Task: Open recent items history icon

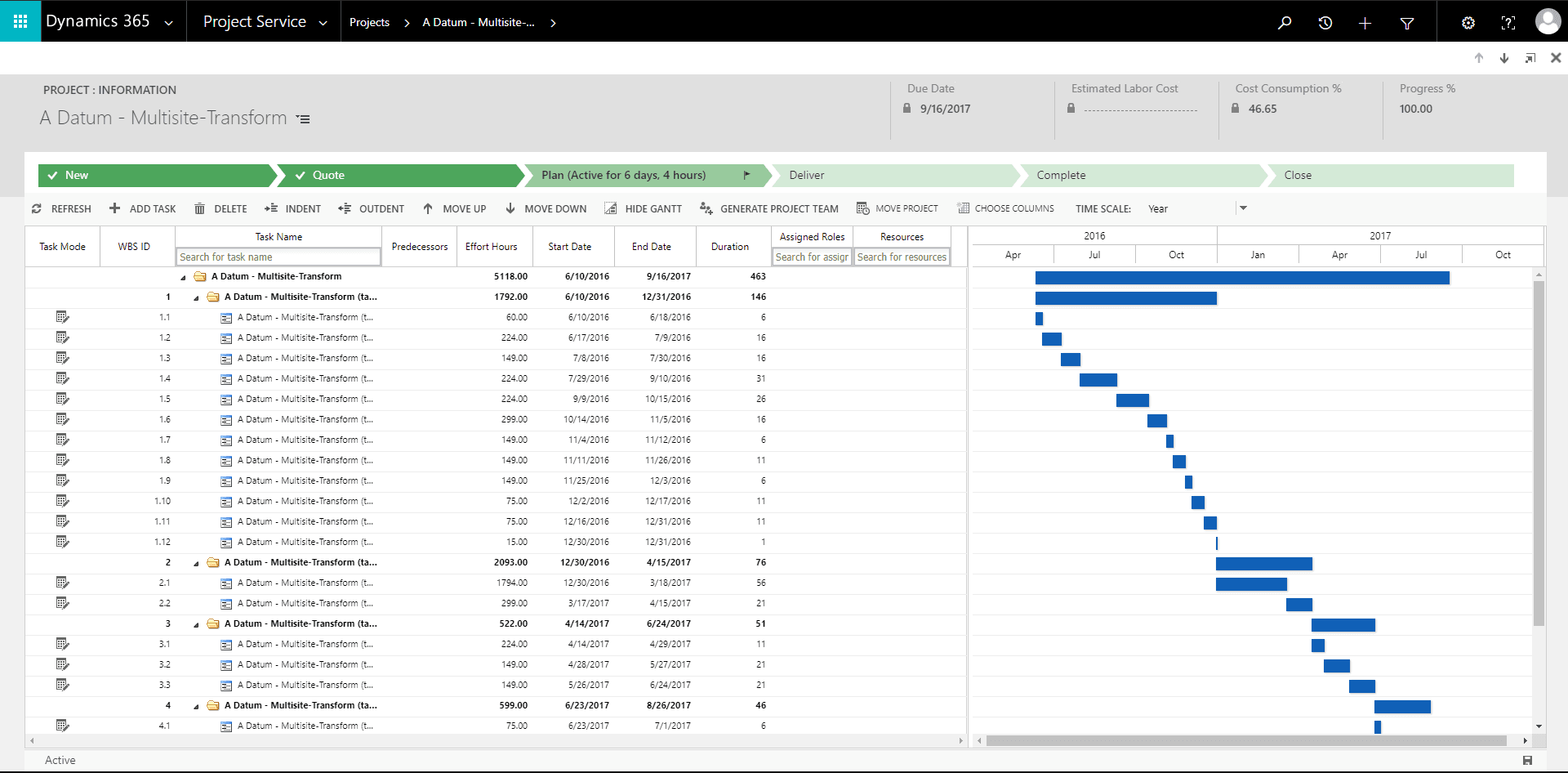Action: point(1325,23)
